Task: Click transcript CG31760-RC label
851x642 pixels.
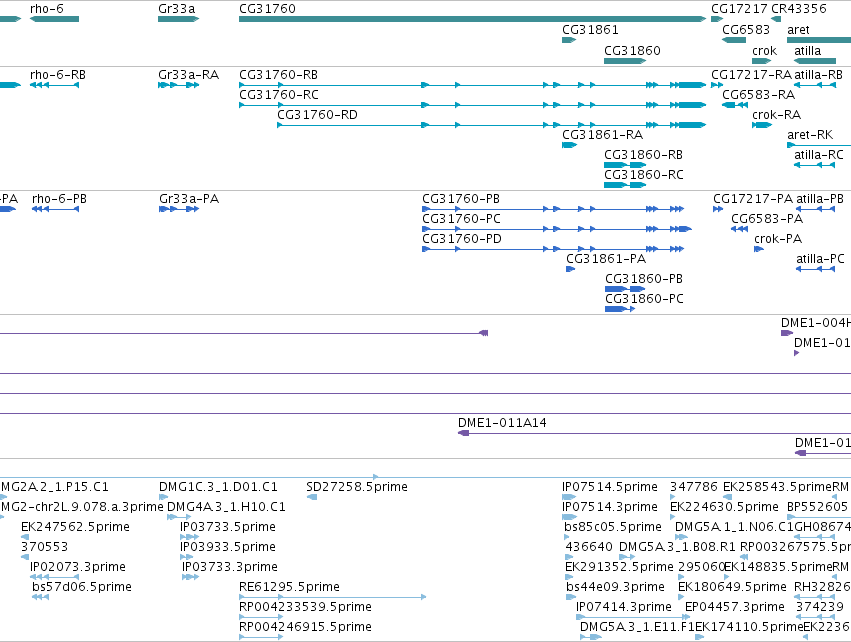Action: 278,95
